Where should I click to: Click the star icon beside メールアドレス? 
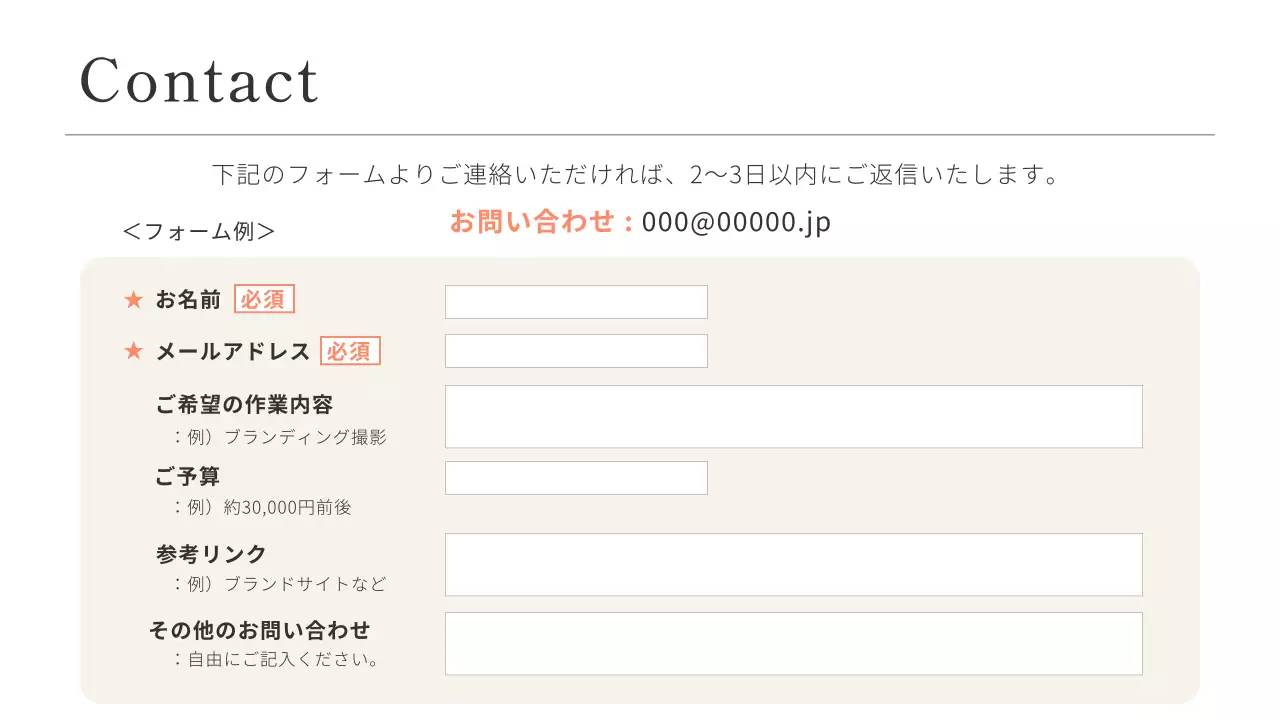[x=133, y=352]
